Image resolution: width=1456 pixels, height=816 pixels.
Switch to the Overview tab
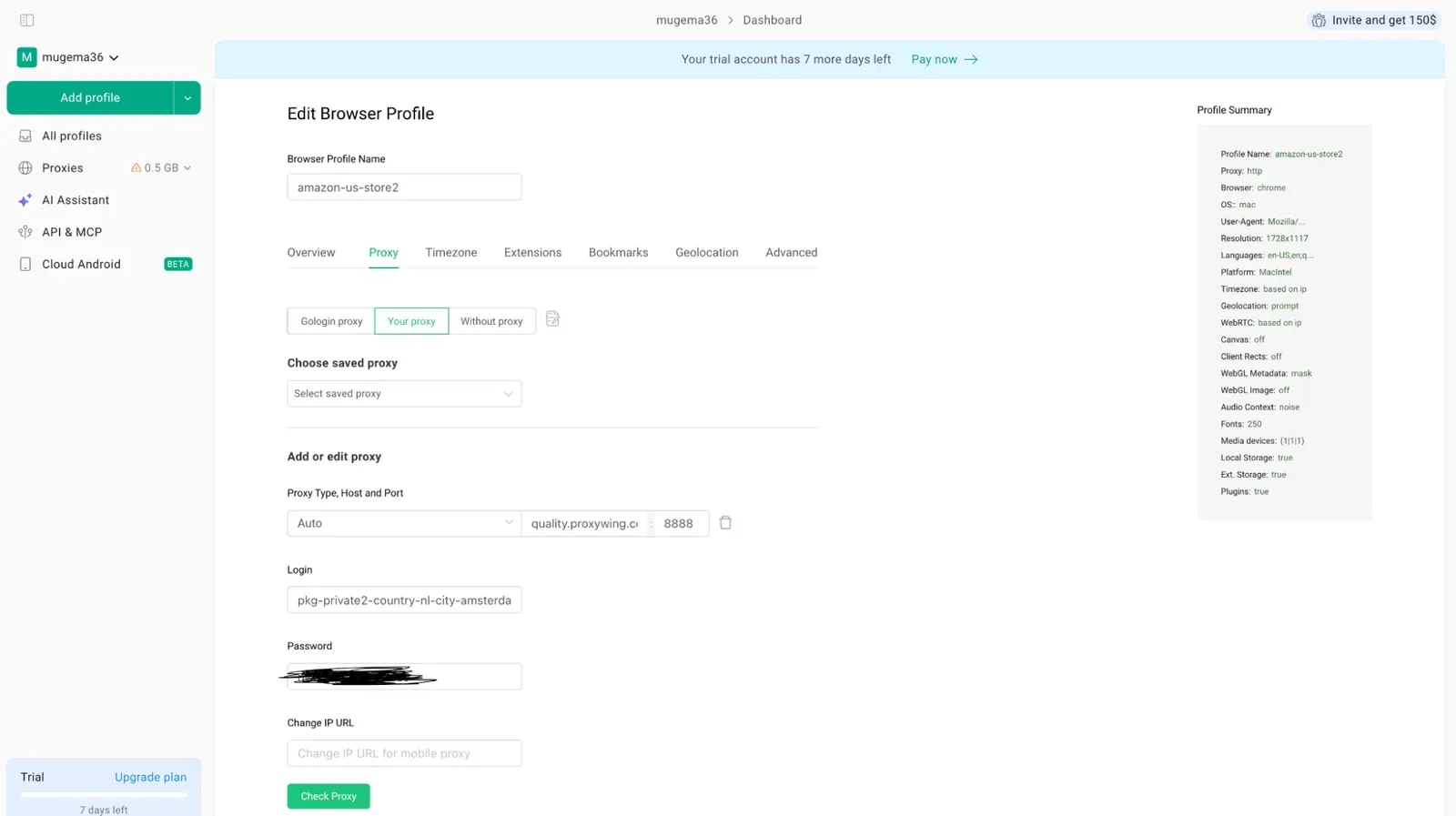click(311, 253)
